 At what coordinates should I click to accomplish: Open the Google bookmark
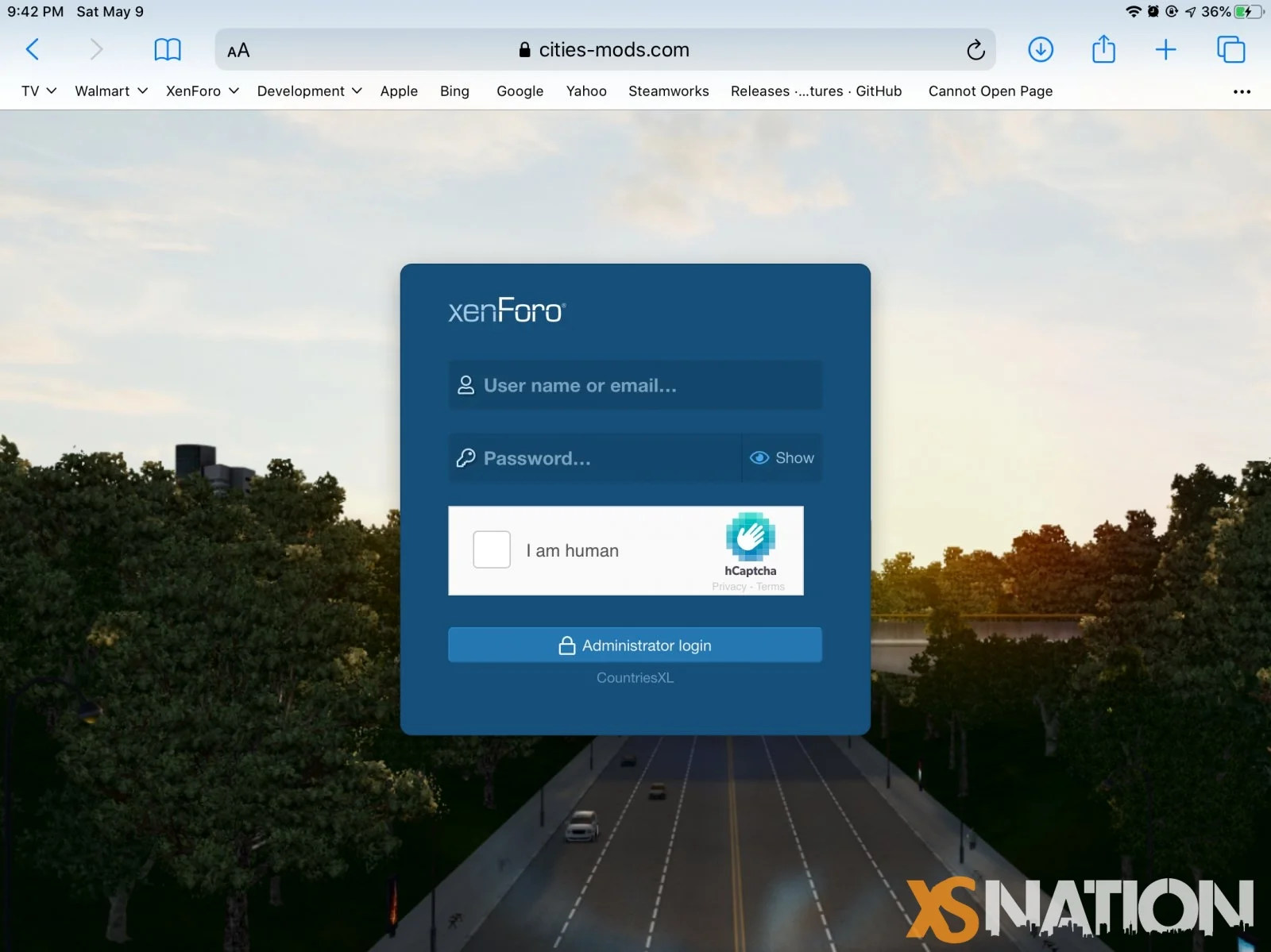point(520,91)
